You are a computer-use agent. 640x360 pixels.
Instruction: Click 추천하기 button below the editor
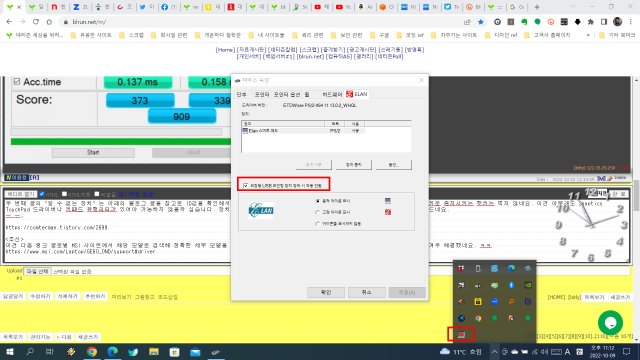pos(95,296)
